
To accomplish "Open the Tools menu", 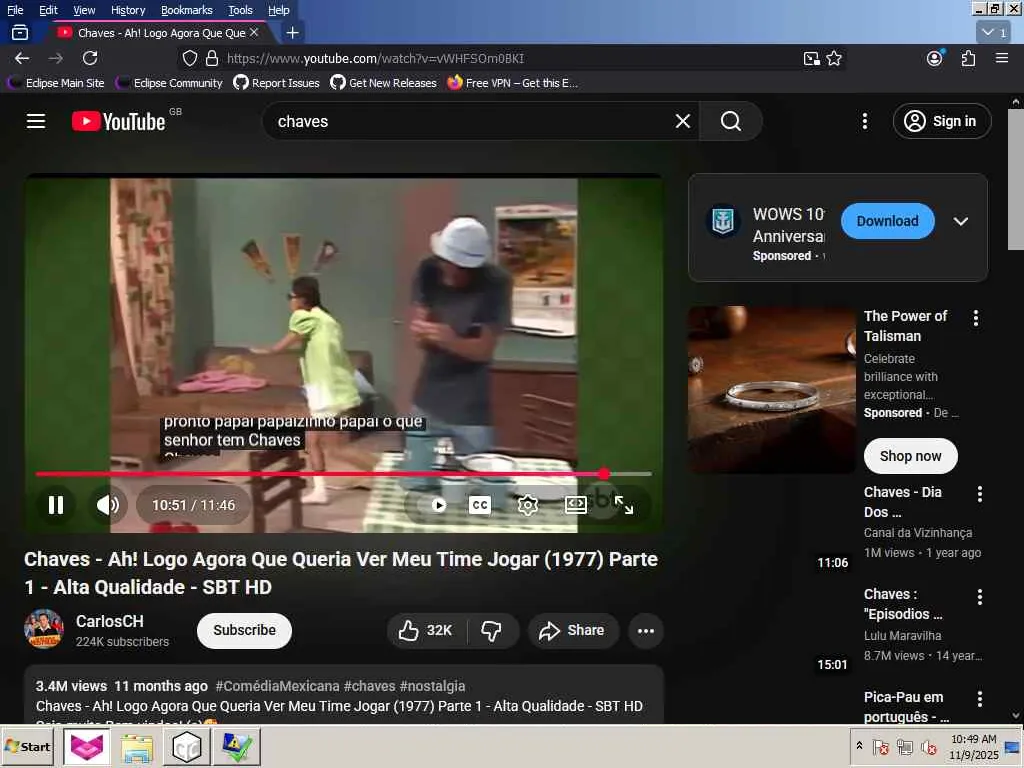I will coord(240,10).
